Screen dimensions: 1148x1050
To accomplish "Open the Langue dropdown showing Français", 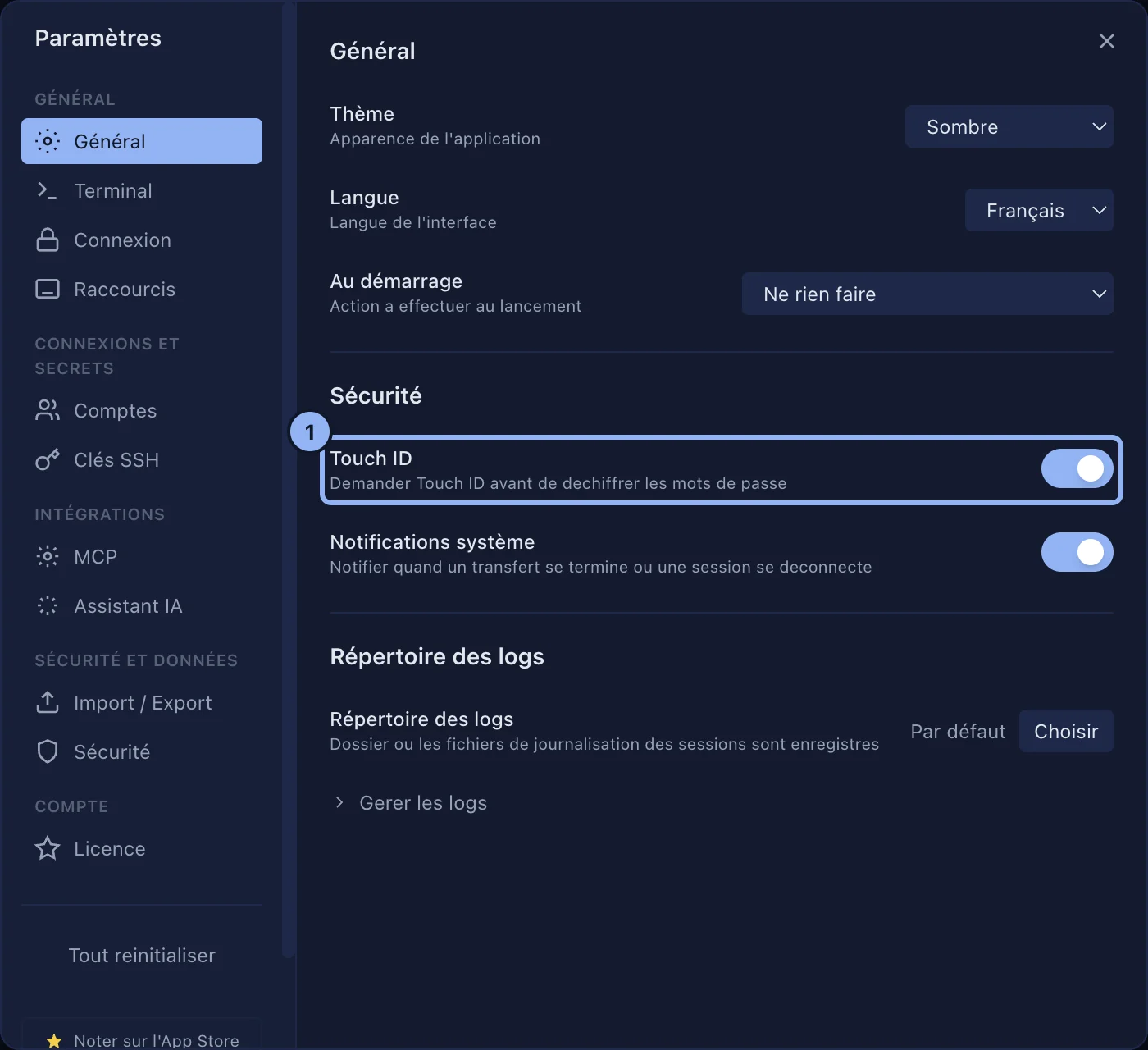I will (x=1039, y=210).
